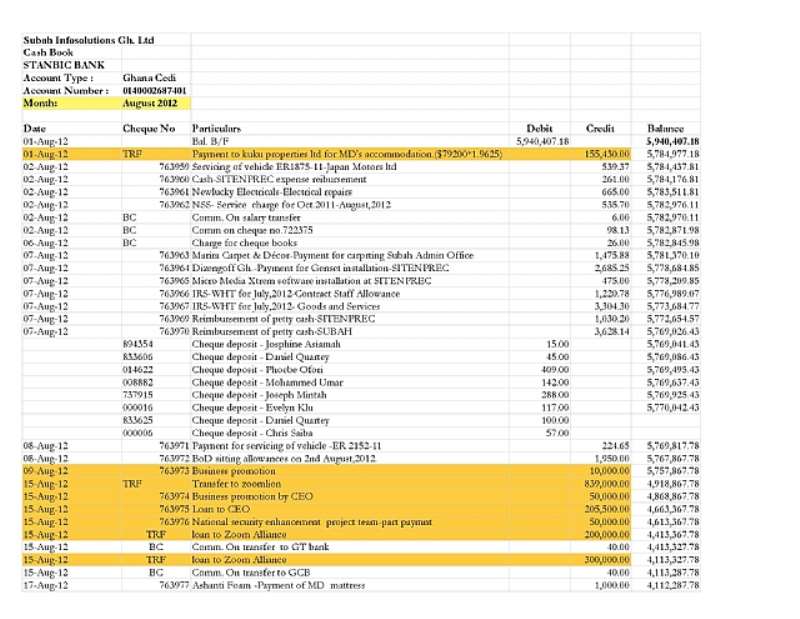800x619 pixels.
Task: Click 'Comm. On transfer to GT bank' entry
Action: 260,547
